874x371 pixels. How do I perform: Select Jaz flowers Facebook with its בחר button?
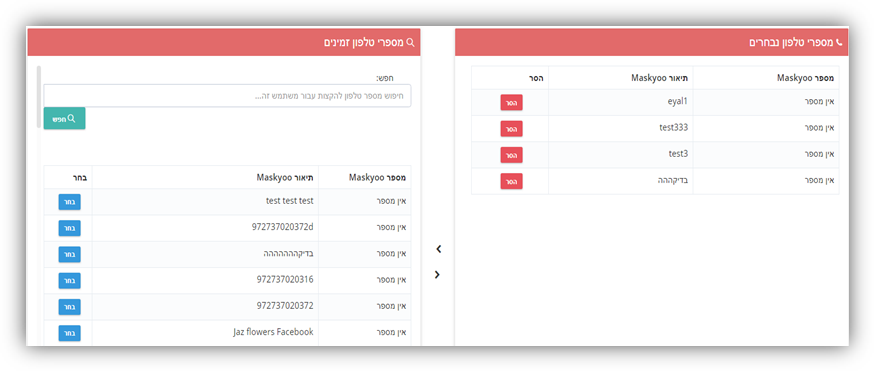click(70, 333)
